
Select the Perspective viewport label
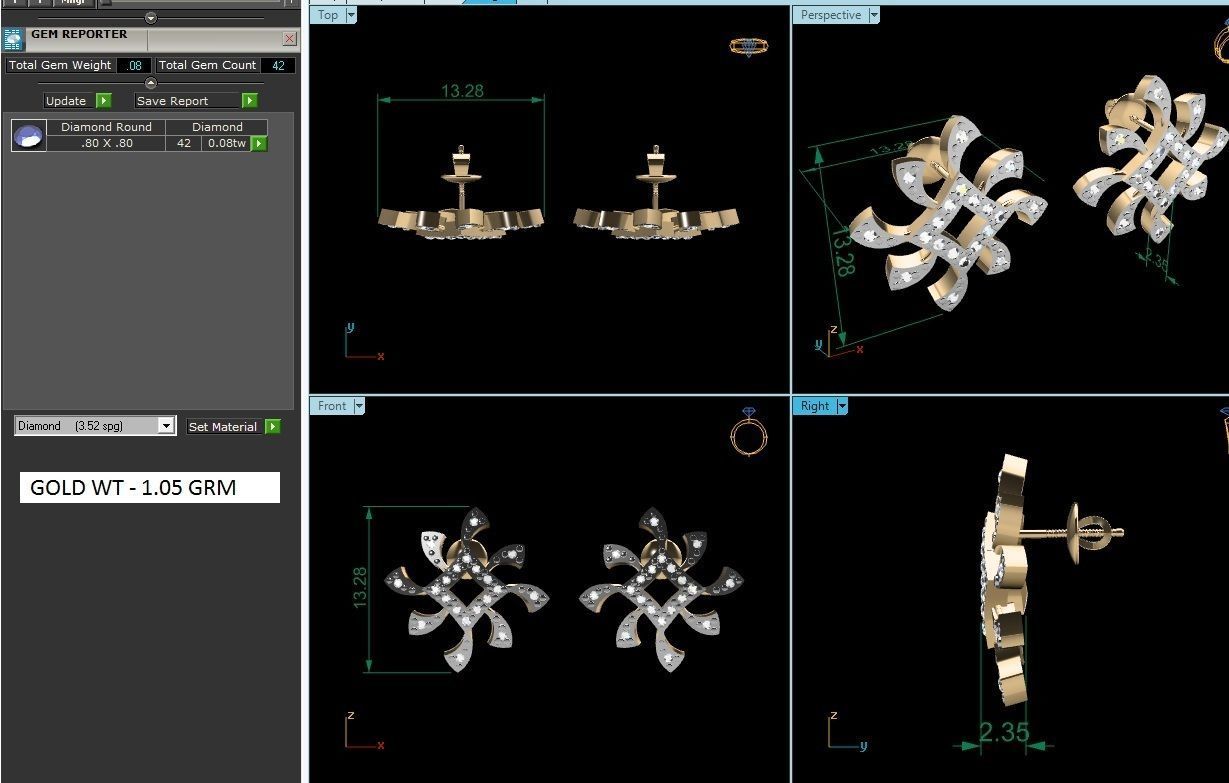(x=830, y=15)
